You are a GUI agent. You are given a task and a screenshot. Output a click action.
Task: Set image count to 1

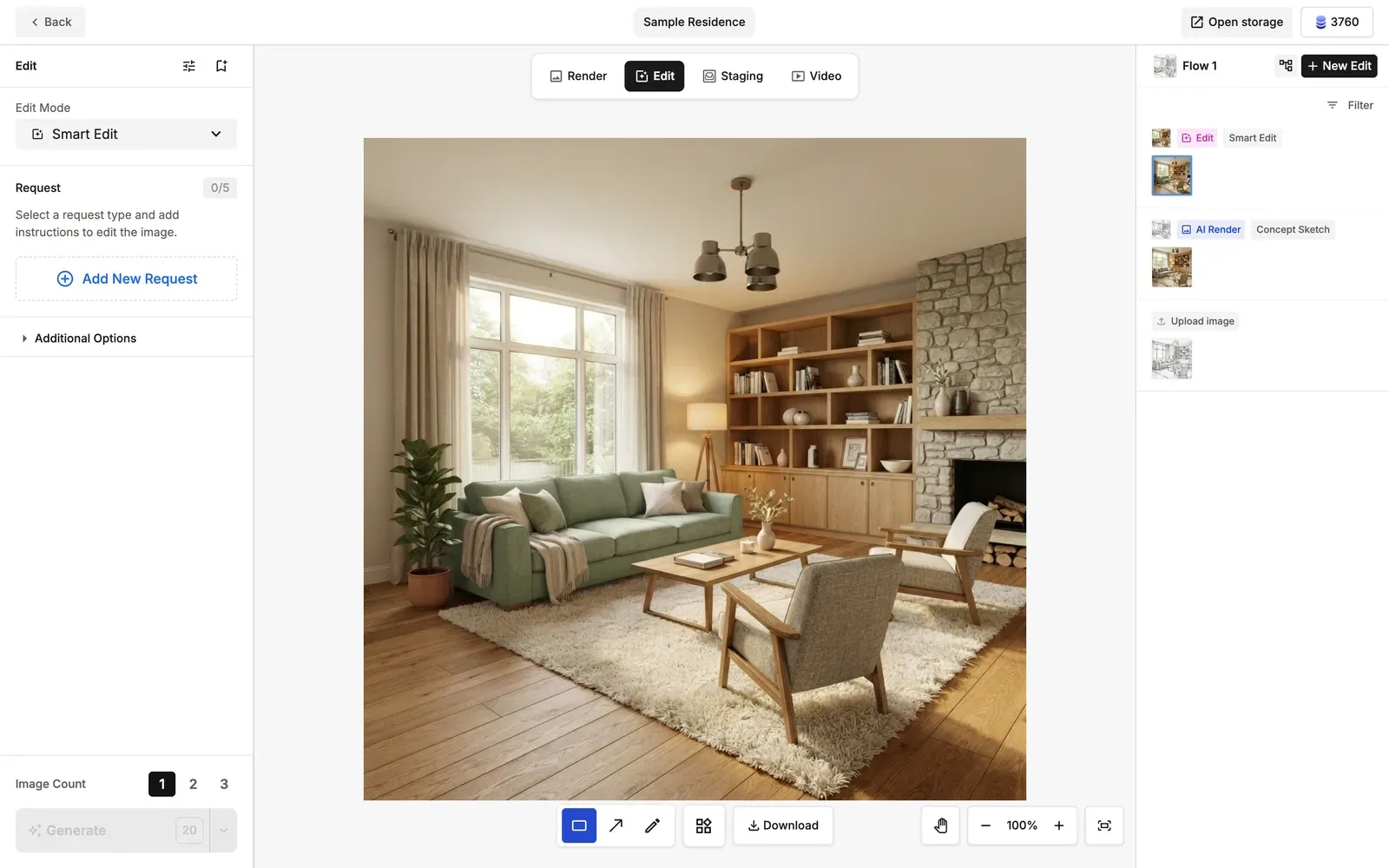tap(161, 784)
